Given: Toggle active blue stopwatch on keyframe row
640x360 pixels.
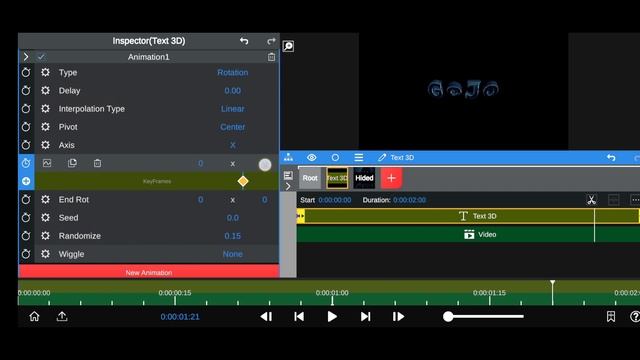Looking at the screenshot, I should click(26, 163).
